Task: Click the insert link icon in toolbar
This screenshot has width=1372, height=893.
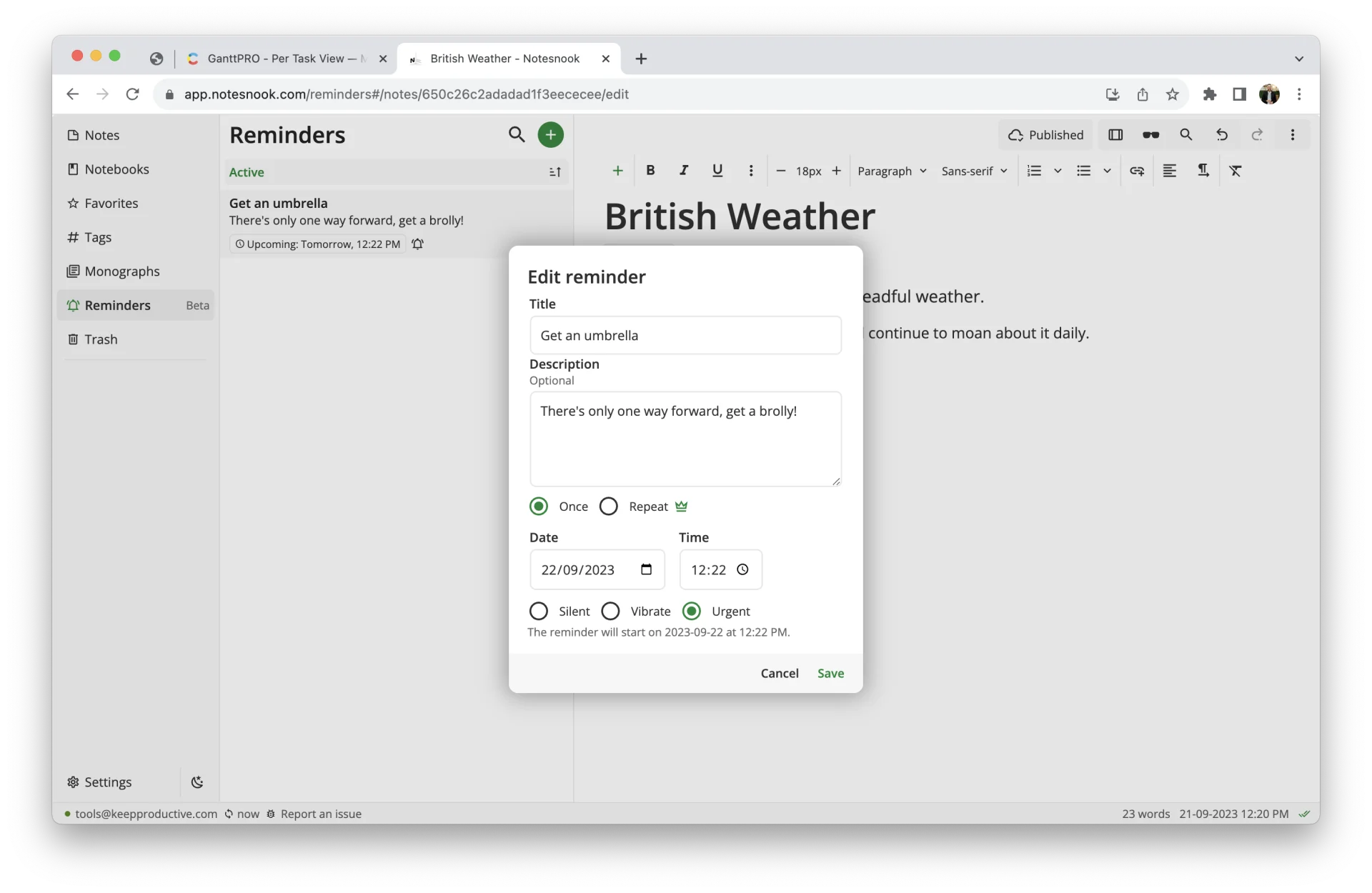Action: 1136,171
